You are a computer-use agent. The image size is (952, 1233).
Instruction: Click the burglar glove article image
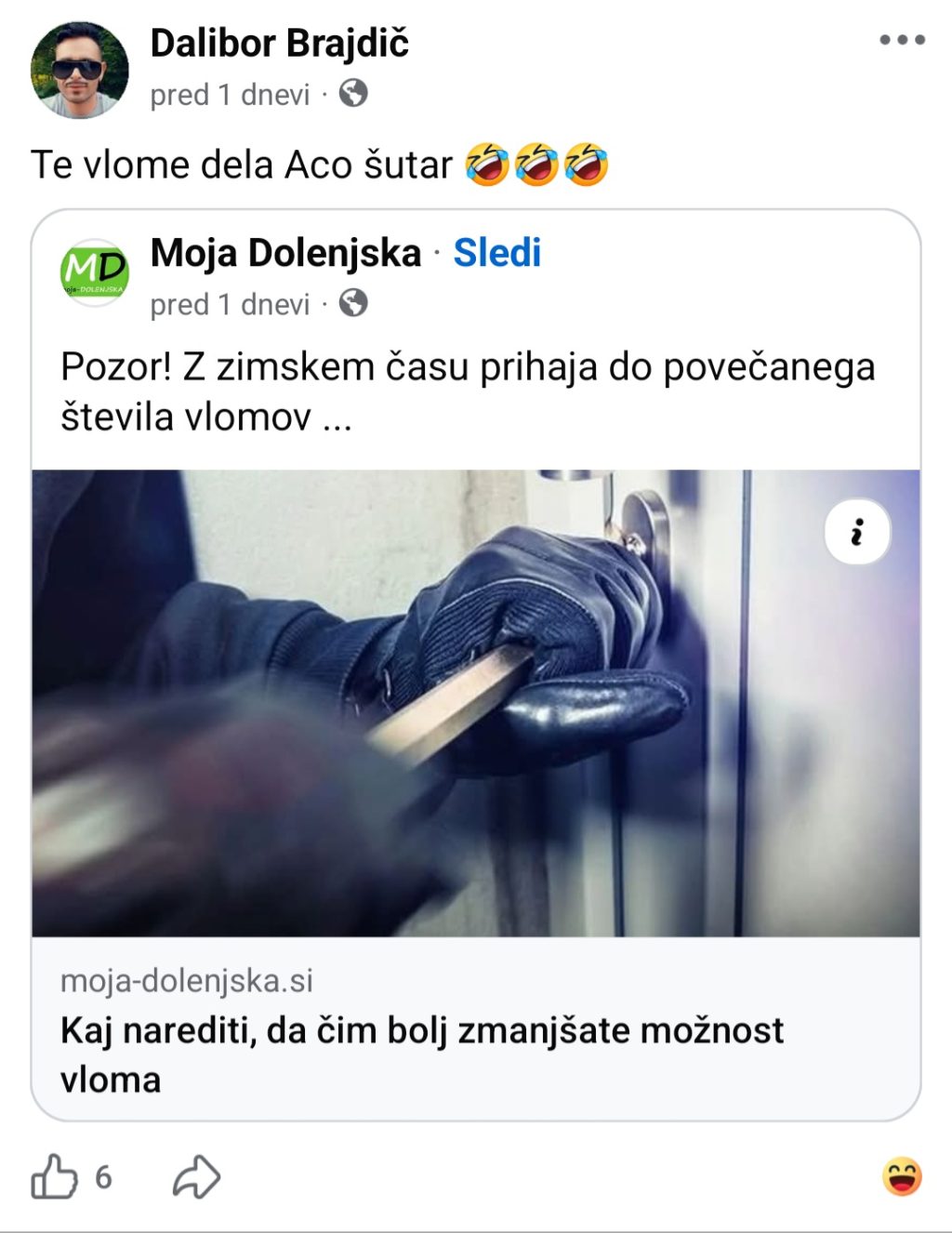(476, 703)
